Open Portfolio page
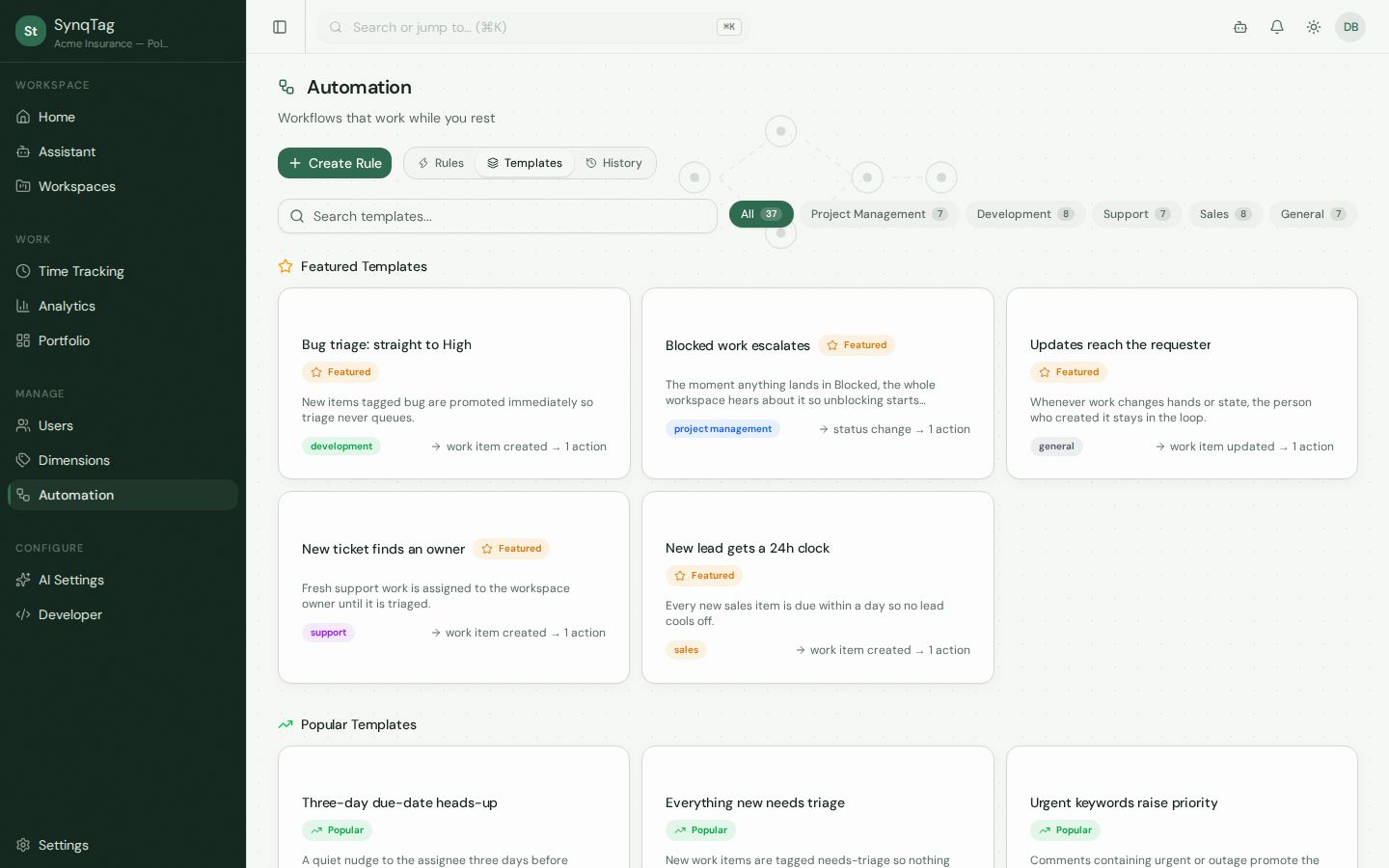The width and height of the screenshot is (1389, 868). [123, 340]
